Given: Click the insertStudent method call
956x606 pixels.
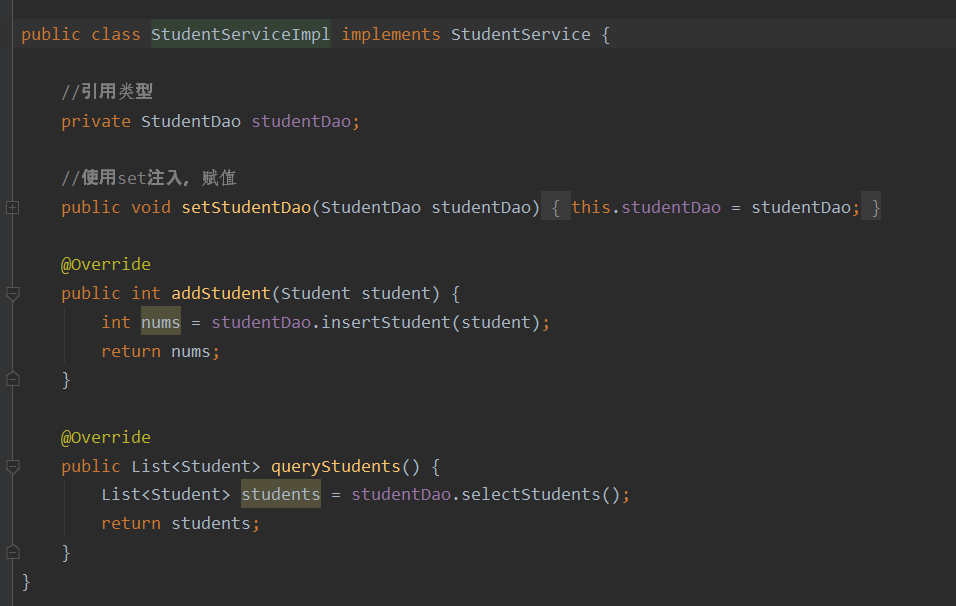Looking at the screenshot, I should (385, 322).
